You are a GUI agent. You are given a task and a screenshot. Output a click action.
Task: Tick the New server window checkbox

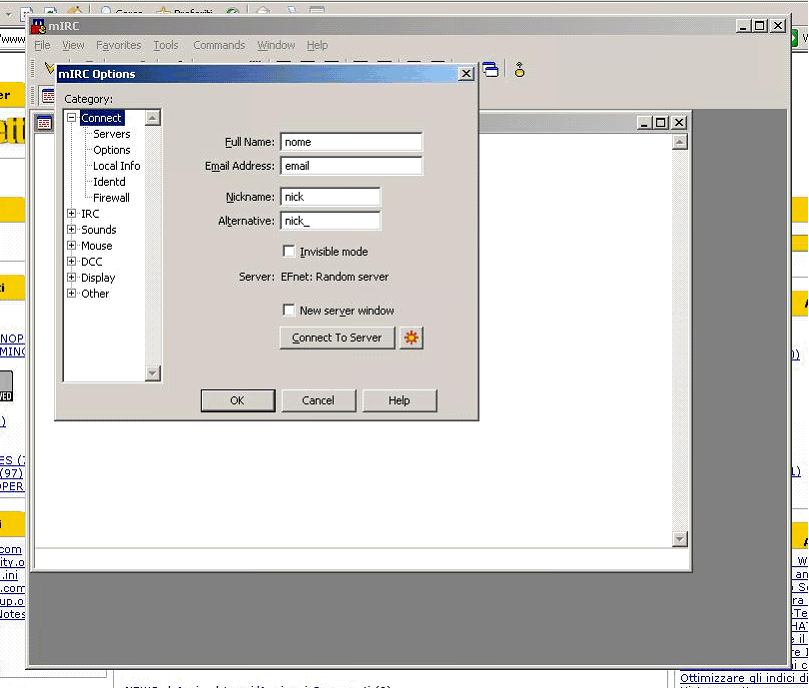[x=289, y=310]
